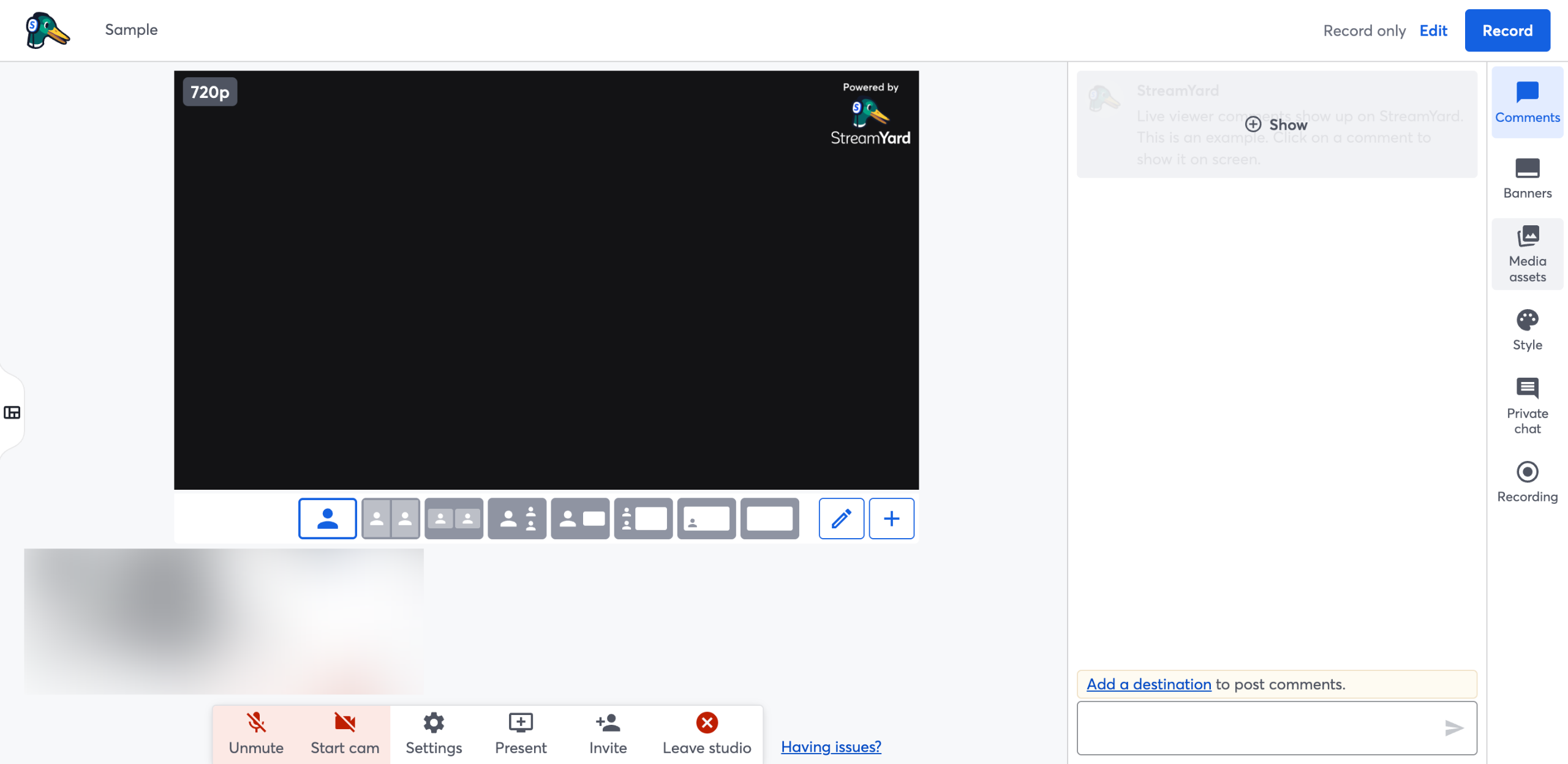1568x764 pixels.
Task: Click your blurred camera preview thumbnail
Action: pyautogui.click(x=224, y=621)
